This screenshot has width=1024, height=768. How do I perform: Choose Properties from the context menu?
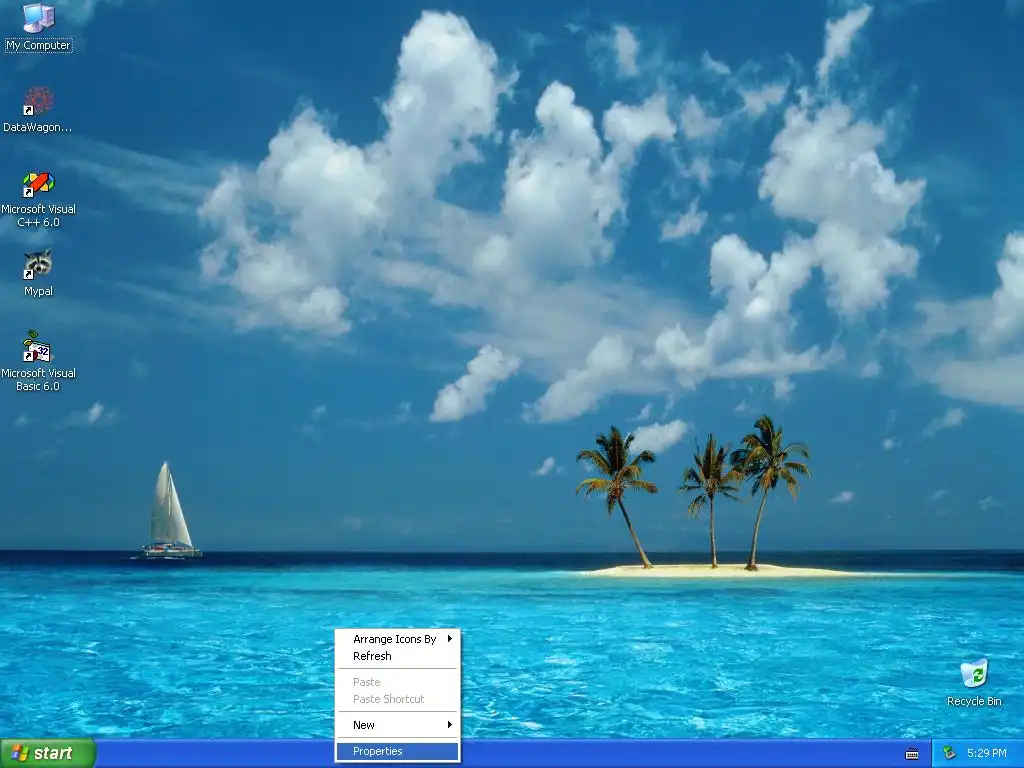coord(397,751)
